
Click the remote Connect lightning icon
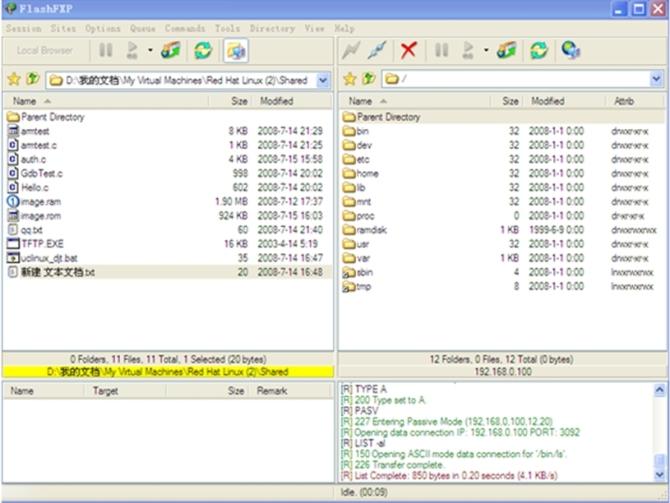pos(351,50)
